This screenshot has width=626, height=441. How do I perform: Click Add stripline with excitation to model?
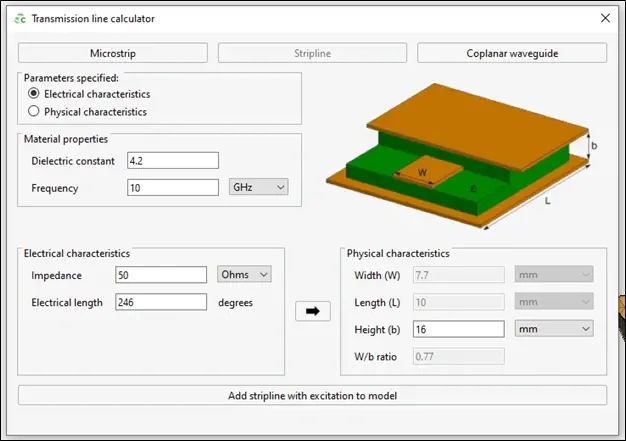[x=312, y=395]
